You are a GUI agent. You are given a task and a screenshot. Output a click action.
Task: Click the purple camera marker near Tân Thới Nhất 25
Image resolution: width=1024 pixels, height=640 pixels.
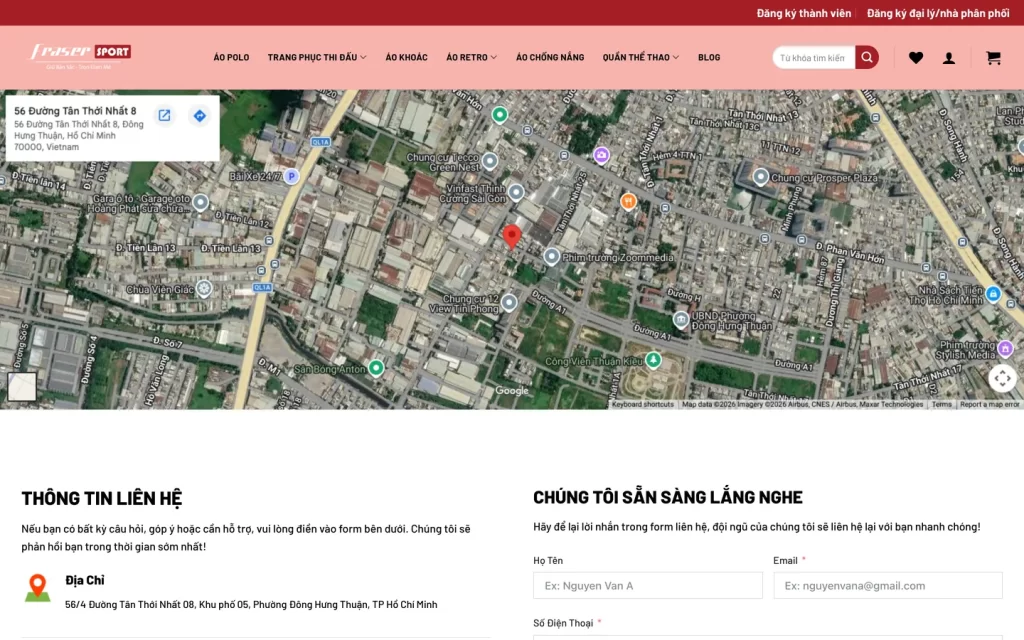[x=601, y=155]
